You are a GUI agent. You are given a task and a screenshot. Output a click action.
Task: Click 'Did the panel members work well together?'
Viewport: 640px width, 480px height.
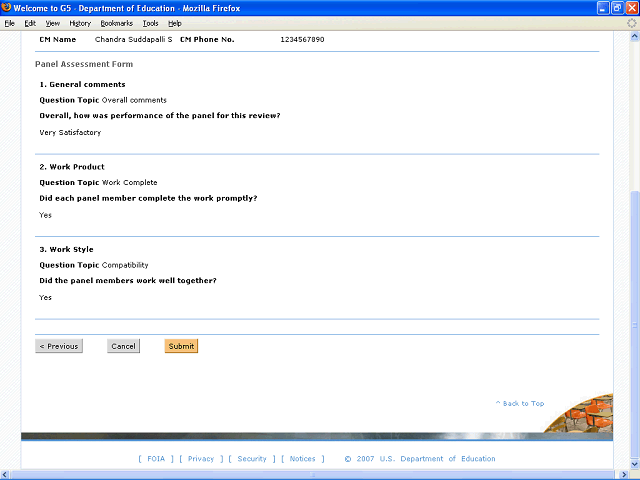point(128,280)
